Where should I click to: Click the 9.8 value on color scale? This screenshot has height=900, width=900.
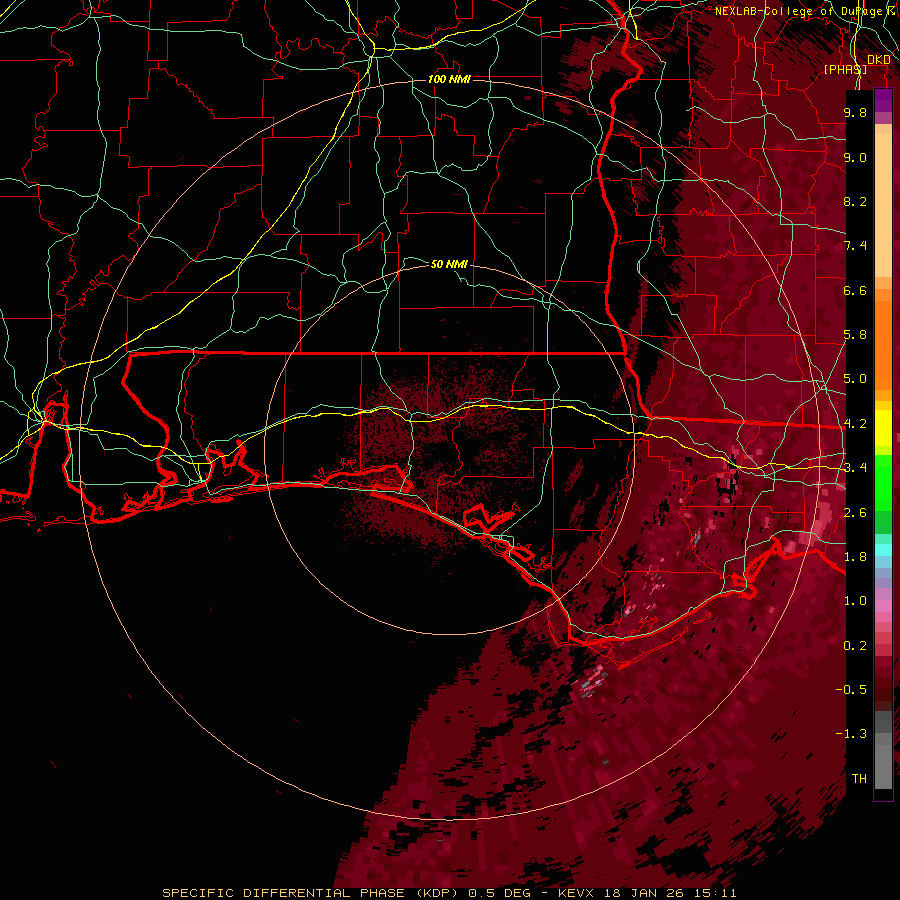(x=855, y=112)
